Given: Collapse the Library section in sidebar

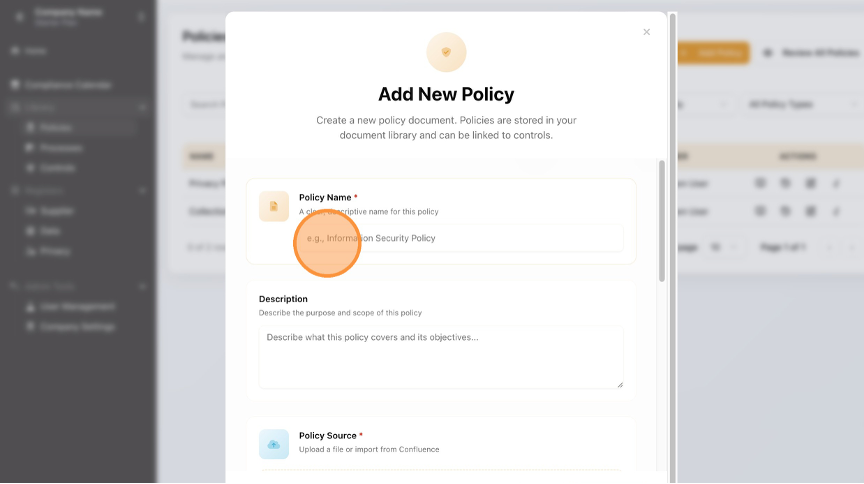Looking at the screenshot, I should click(x=143, y=107).
